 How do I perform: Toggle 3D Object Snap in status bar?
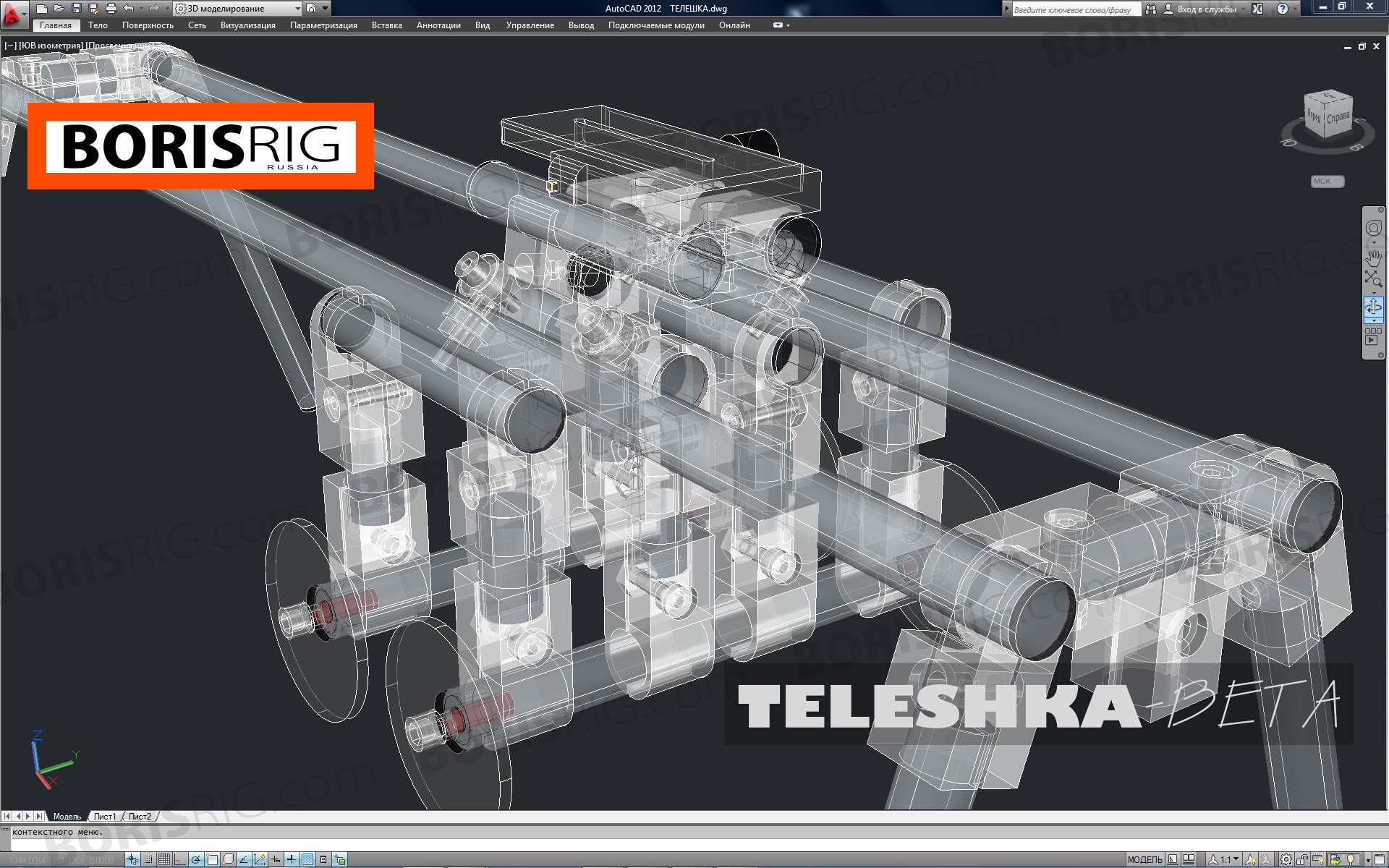pos(228,860)
